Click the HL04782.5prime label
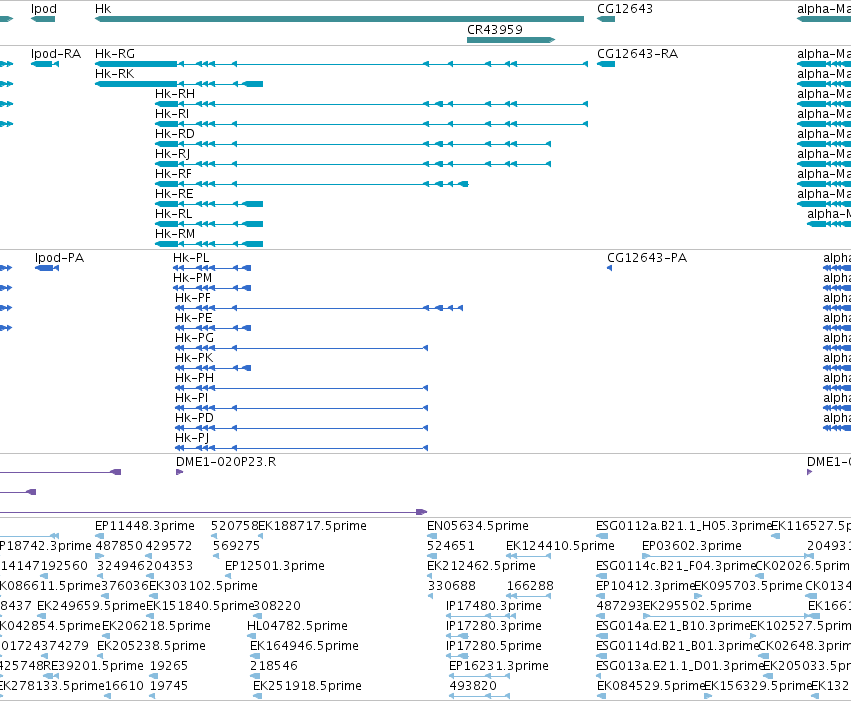This screenshot has width=851, height=701. coord(297,626)
